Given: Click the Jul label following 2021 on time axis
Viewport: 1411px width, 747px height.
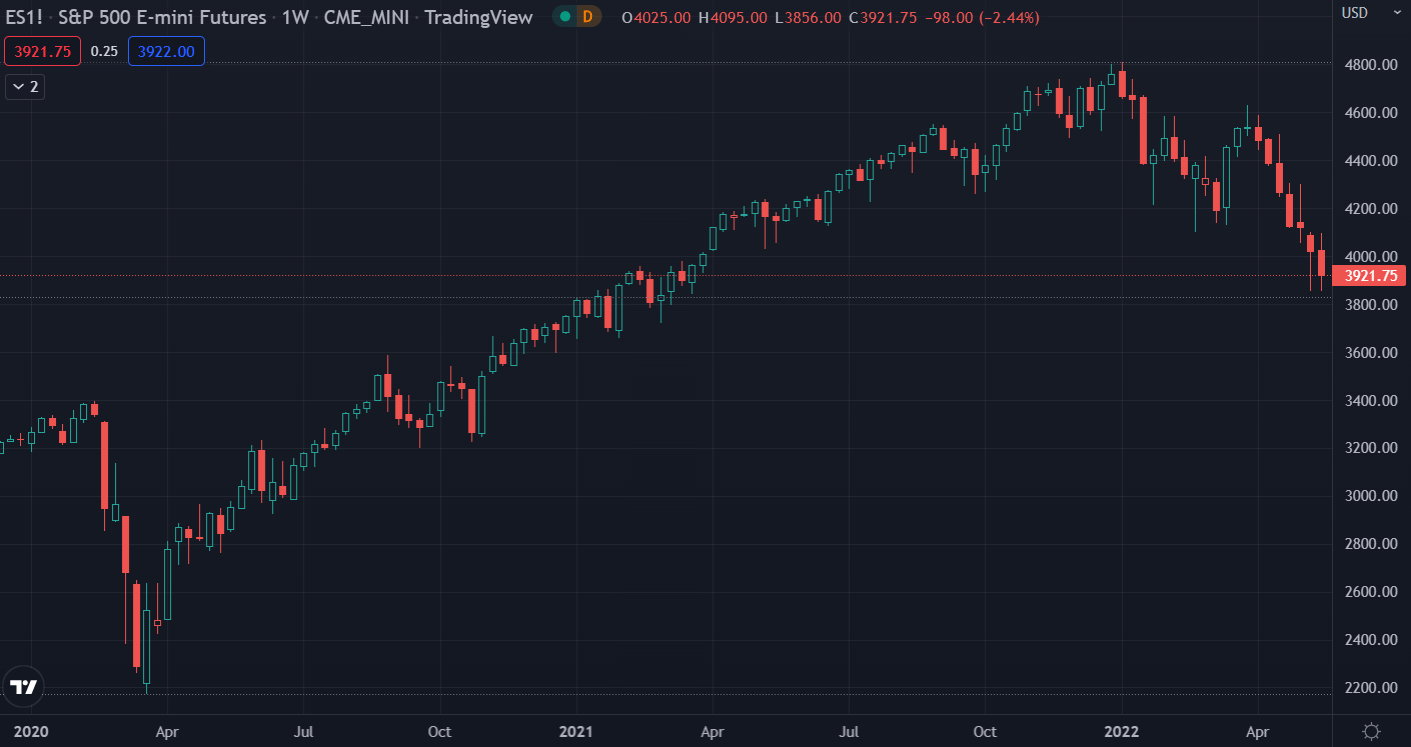Looking at the screenshot, I should click(x=849, y=731).
